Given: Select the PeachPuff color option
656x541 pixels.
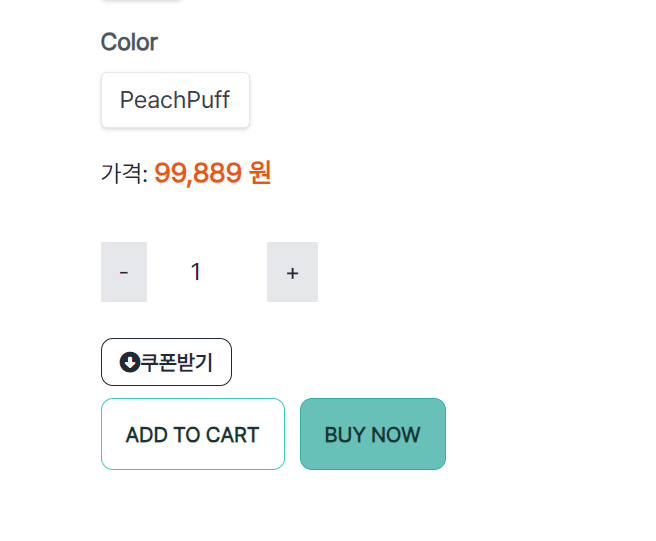Looking at the screenshot, I should 175,100.
